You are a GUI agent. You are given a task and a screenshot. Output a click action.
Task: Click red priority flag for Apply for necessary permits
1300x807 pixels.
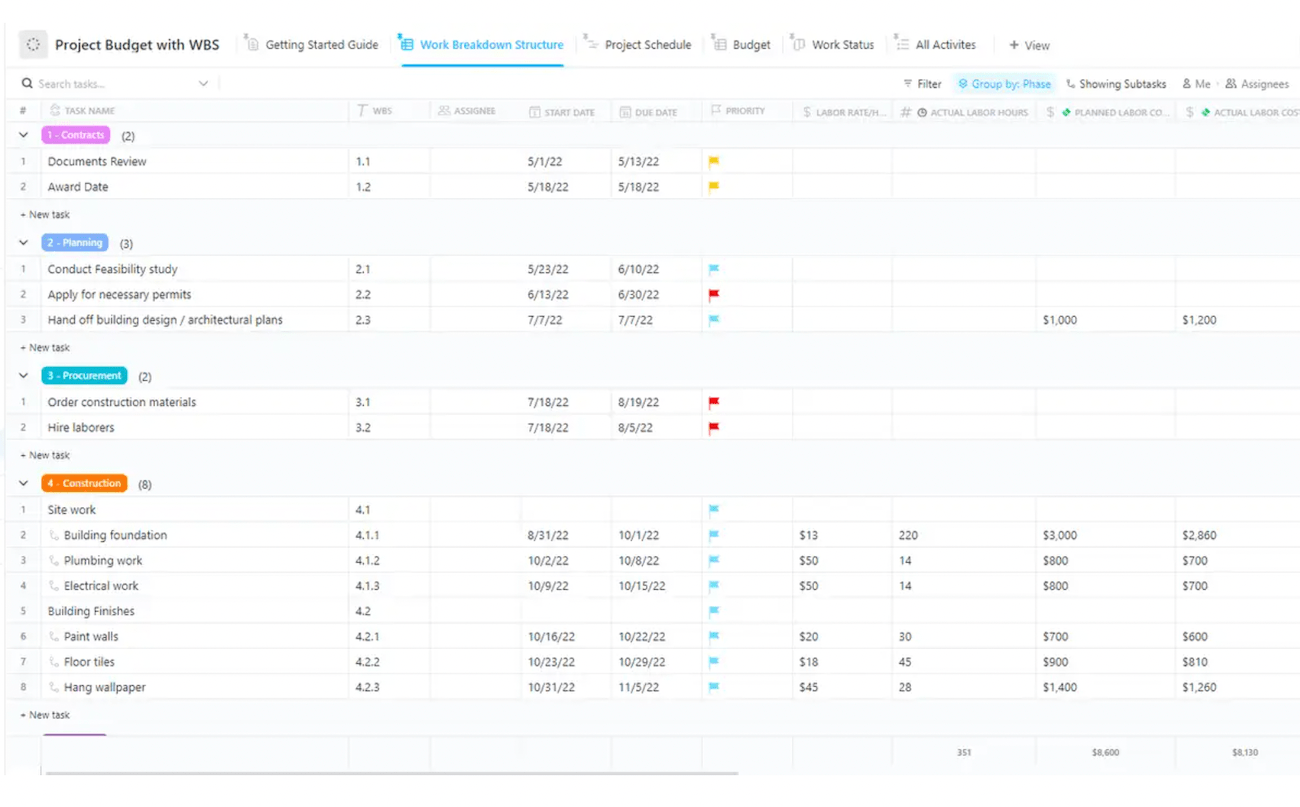[x=714, y=295]
